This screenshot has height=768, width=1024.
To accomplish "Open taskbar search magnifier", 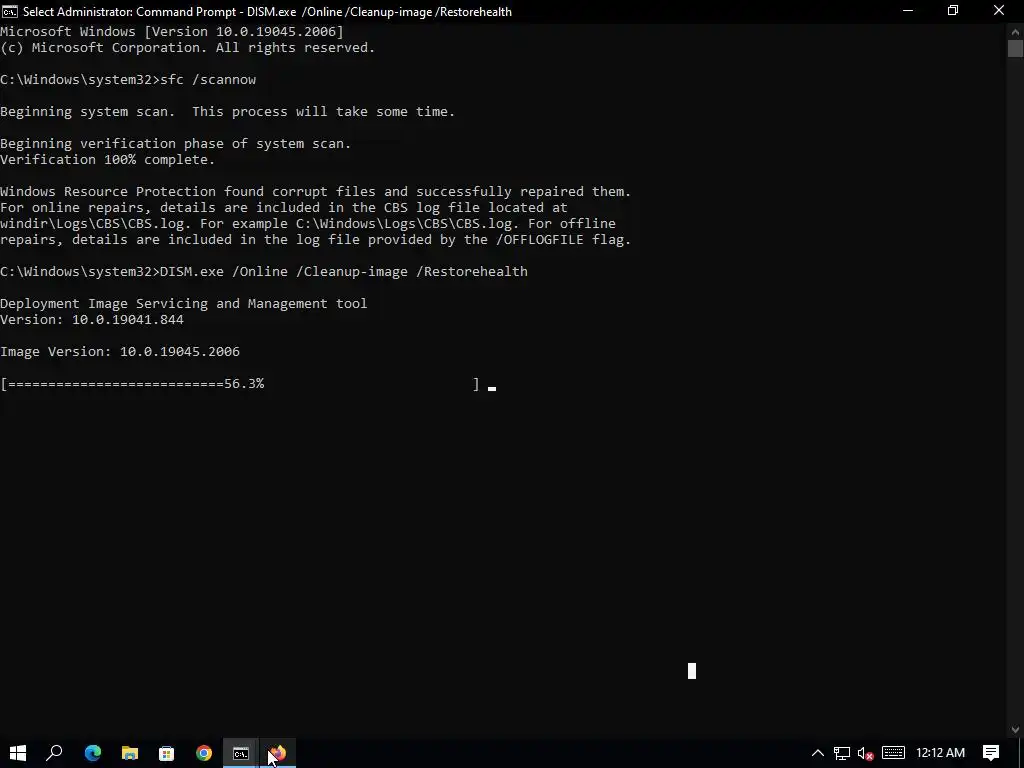I will point(54,753).
